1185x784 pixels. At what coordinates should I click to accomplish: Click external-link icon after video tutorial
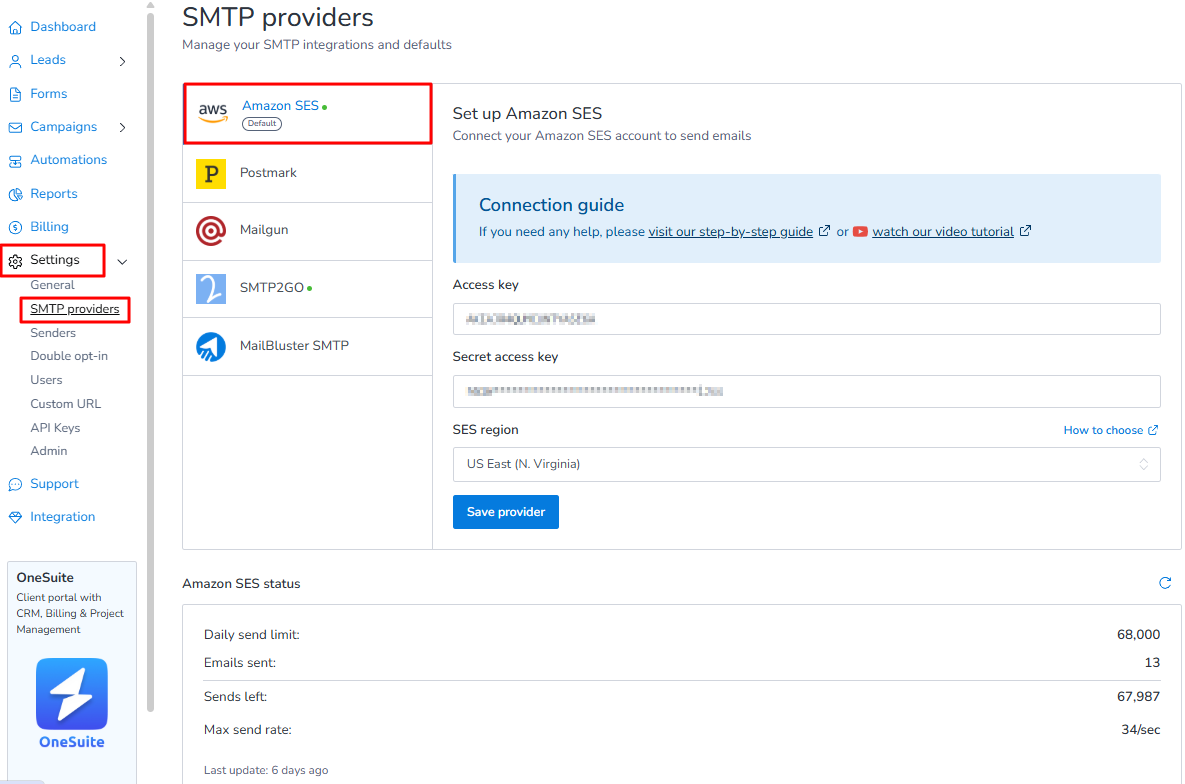pyautogui.click(x=1026, y=231)
